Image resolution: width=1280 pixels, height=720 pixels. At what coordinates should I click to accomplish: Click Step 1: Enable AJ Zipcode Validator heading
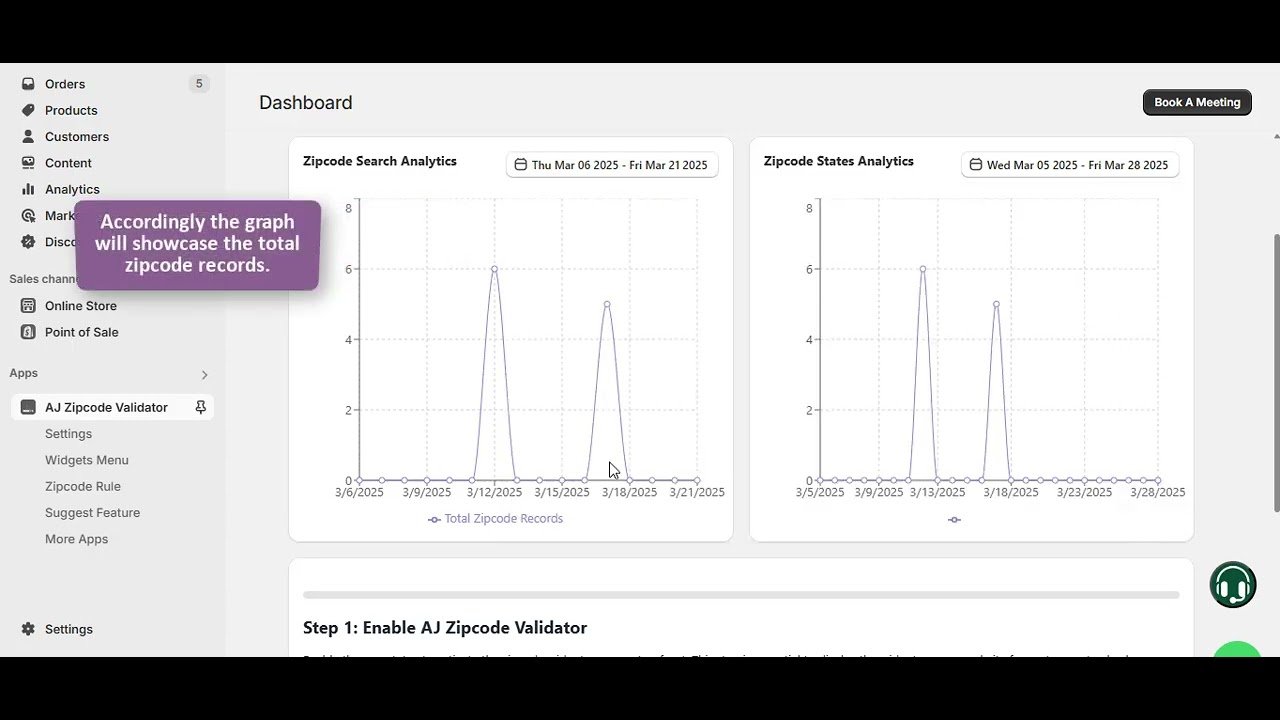tap(445, 628)
